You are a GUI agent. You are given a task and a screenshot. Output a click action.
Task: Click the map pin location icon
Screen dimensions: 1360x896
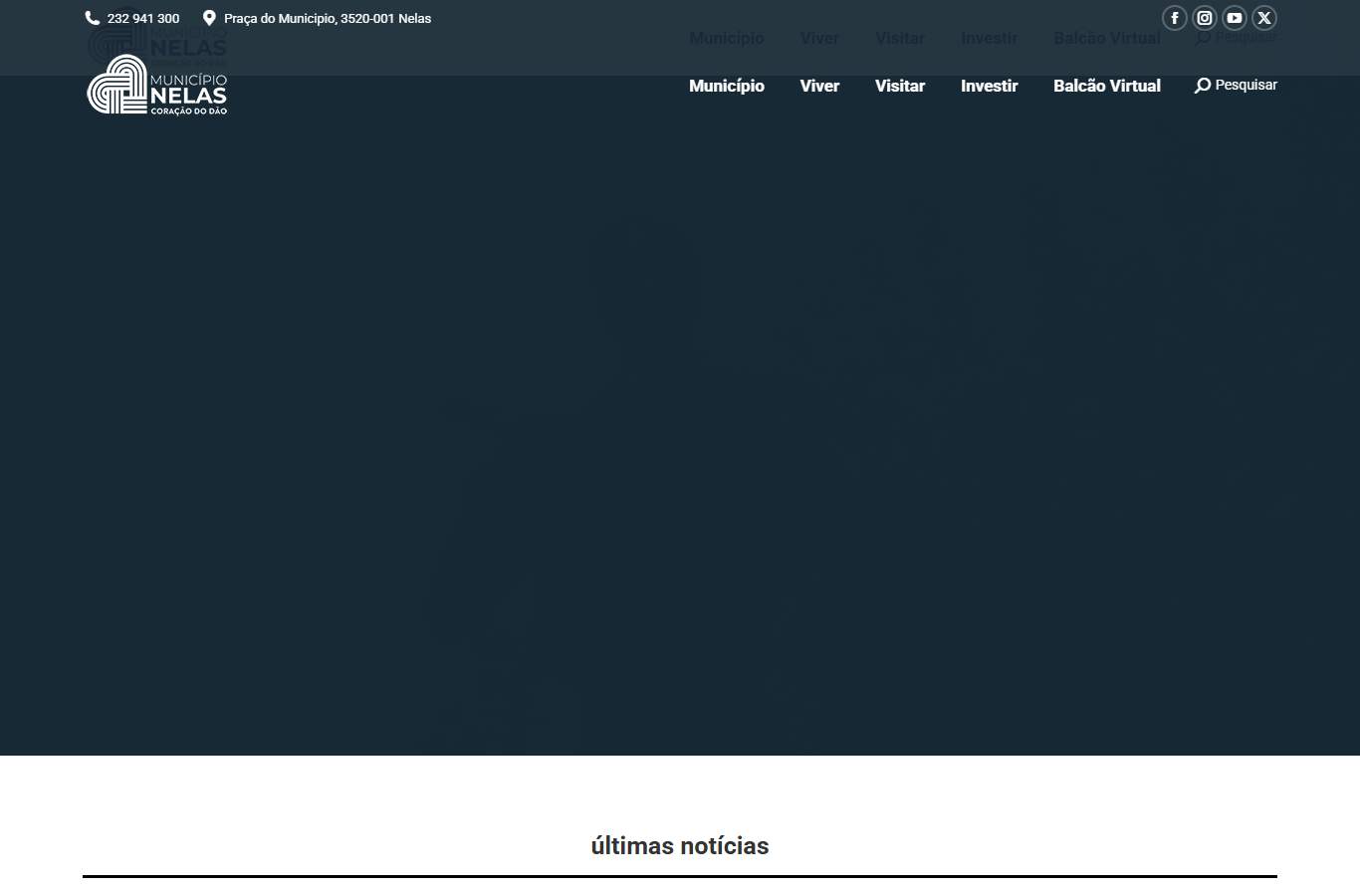pos(209,18)
